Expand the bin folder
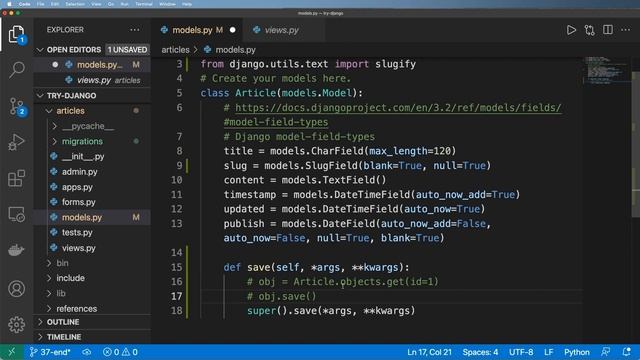640x360 pixels. coord(92,263)
